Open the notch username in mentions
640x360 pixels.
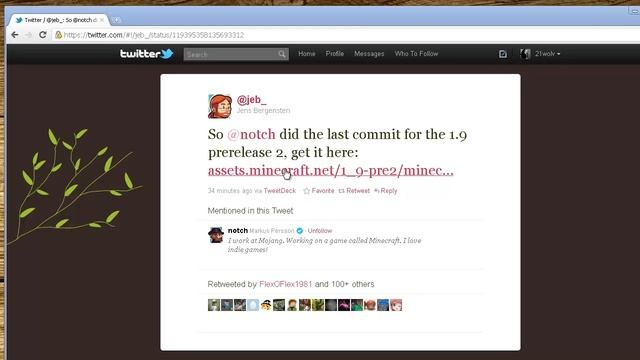238,231
